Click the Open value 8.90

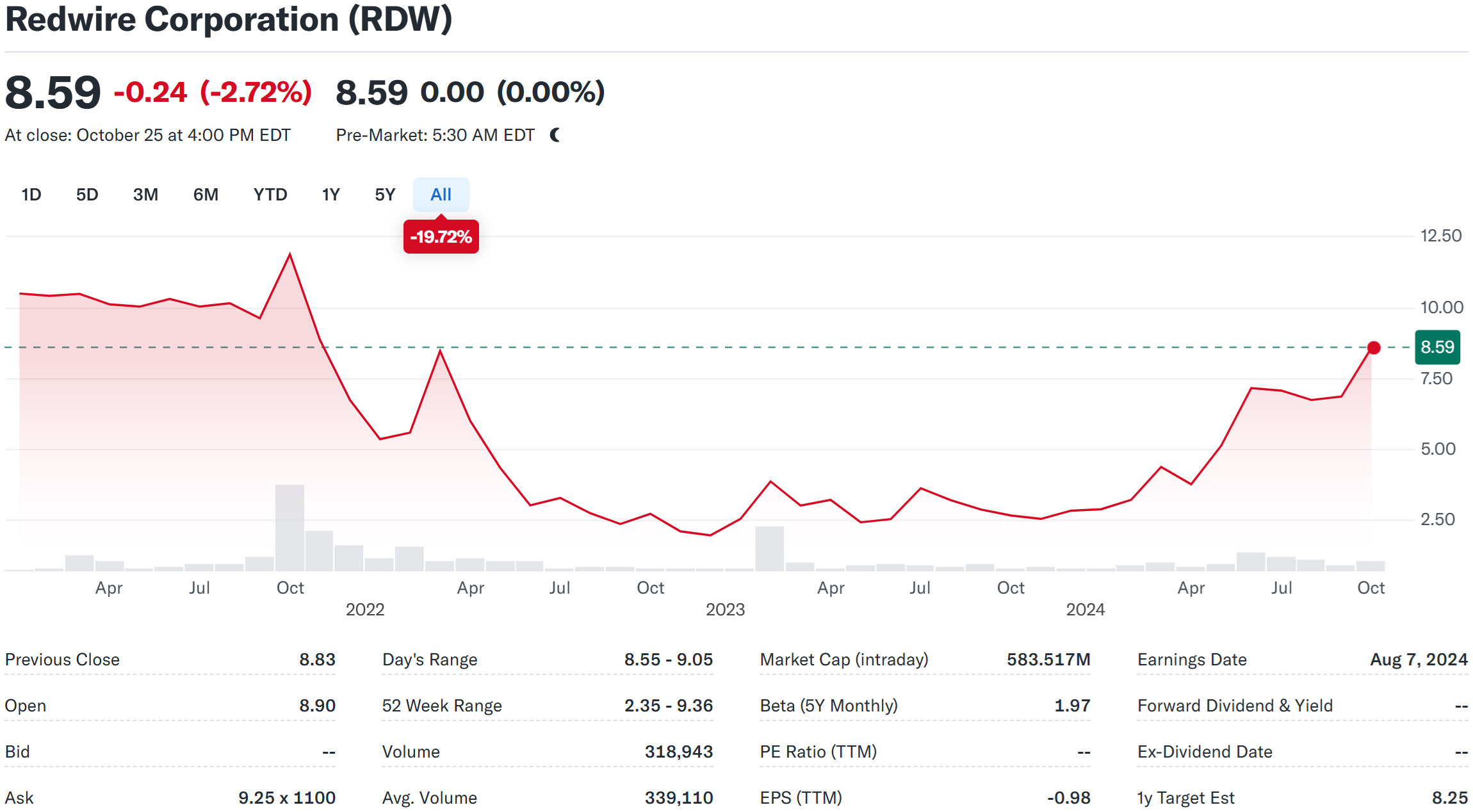[317, 706]
